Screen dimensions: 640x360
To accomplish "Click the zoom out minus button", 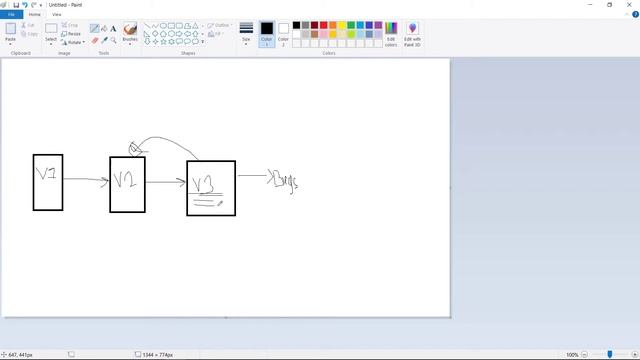I will (584, 355).
